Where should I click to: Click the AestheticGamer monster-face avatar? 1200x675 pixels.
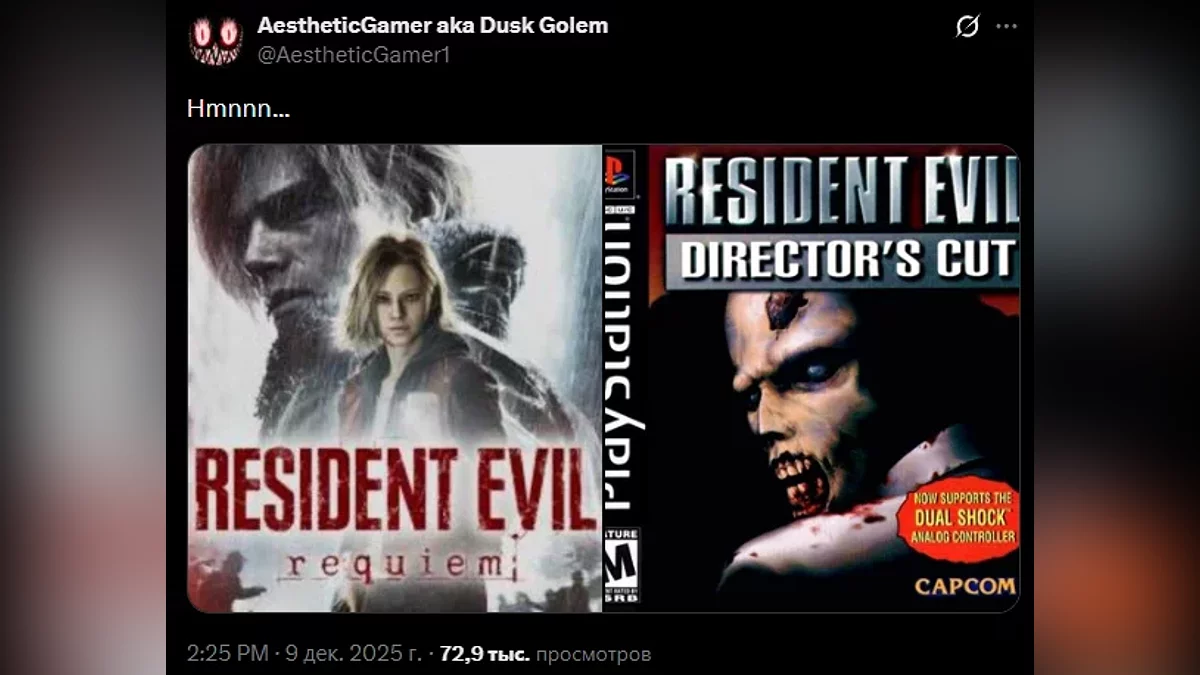click(215, 40)
